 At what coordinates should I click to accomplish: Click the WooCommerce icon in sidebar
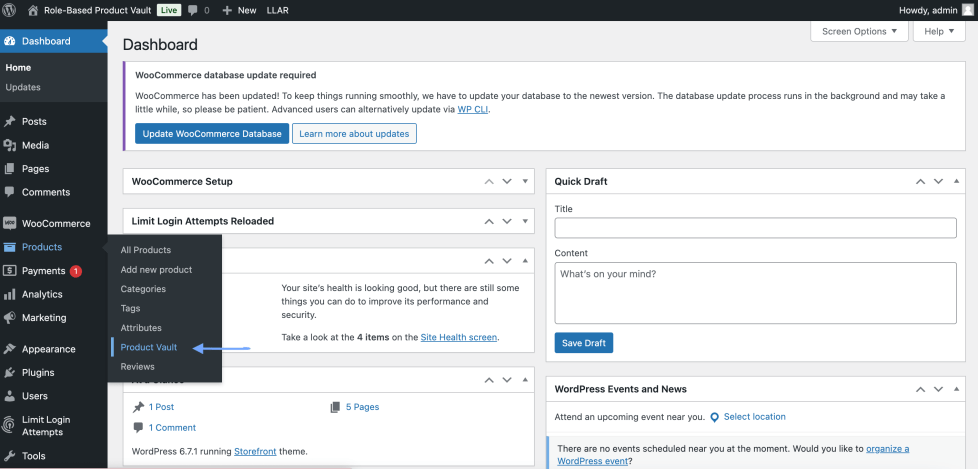(x=10, y=223)
